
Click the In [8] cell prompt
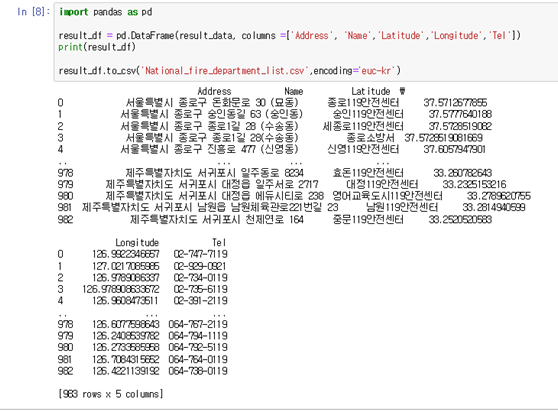(x=33, y=12)
